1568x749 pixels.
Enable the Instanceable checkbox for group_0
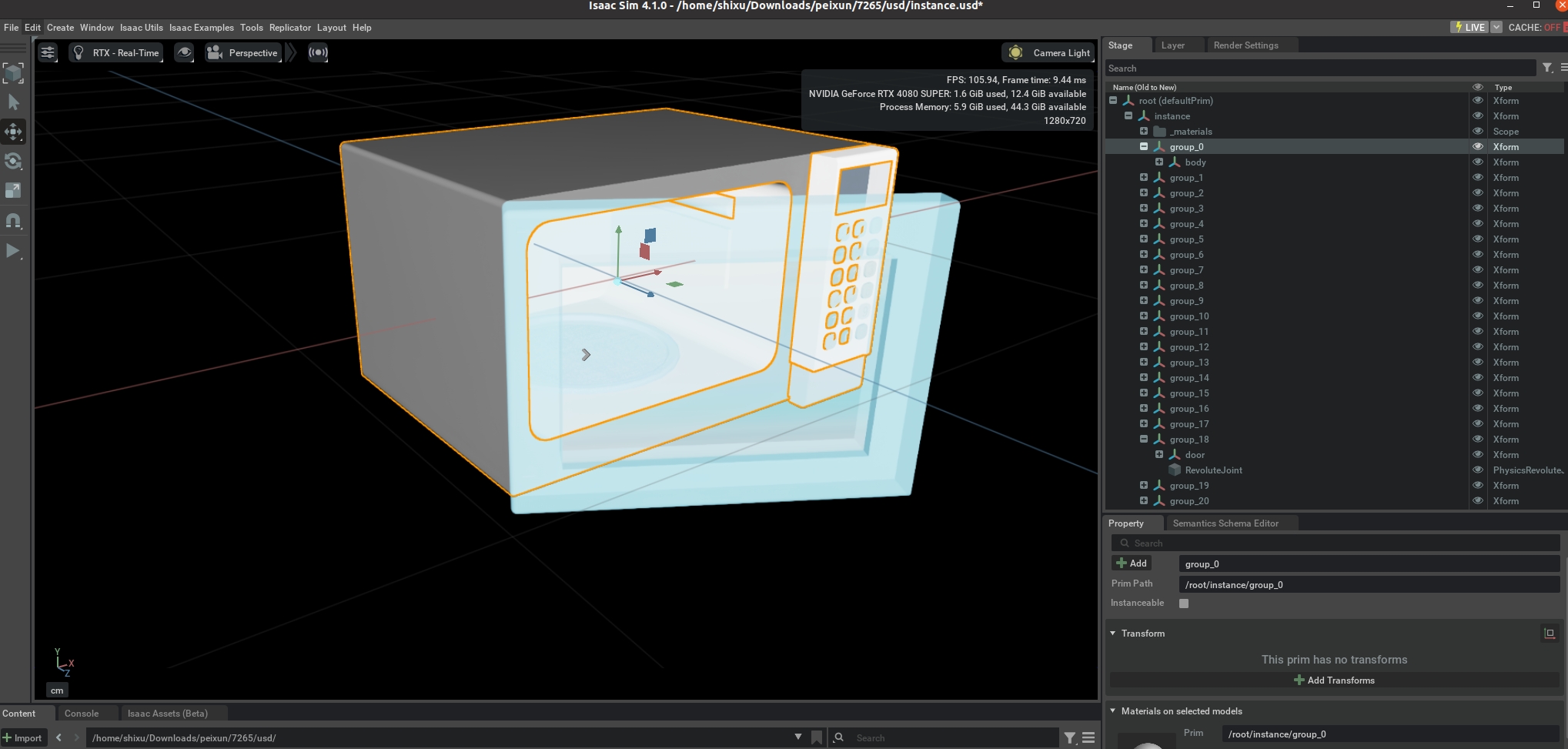(x=1183, y=603)
